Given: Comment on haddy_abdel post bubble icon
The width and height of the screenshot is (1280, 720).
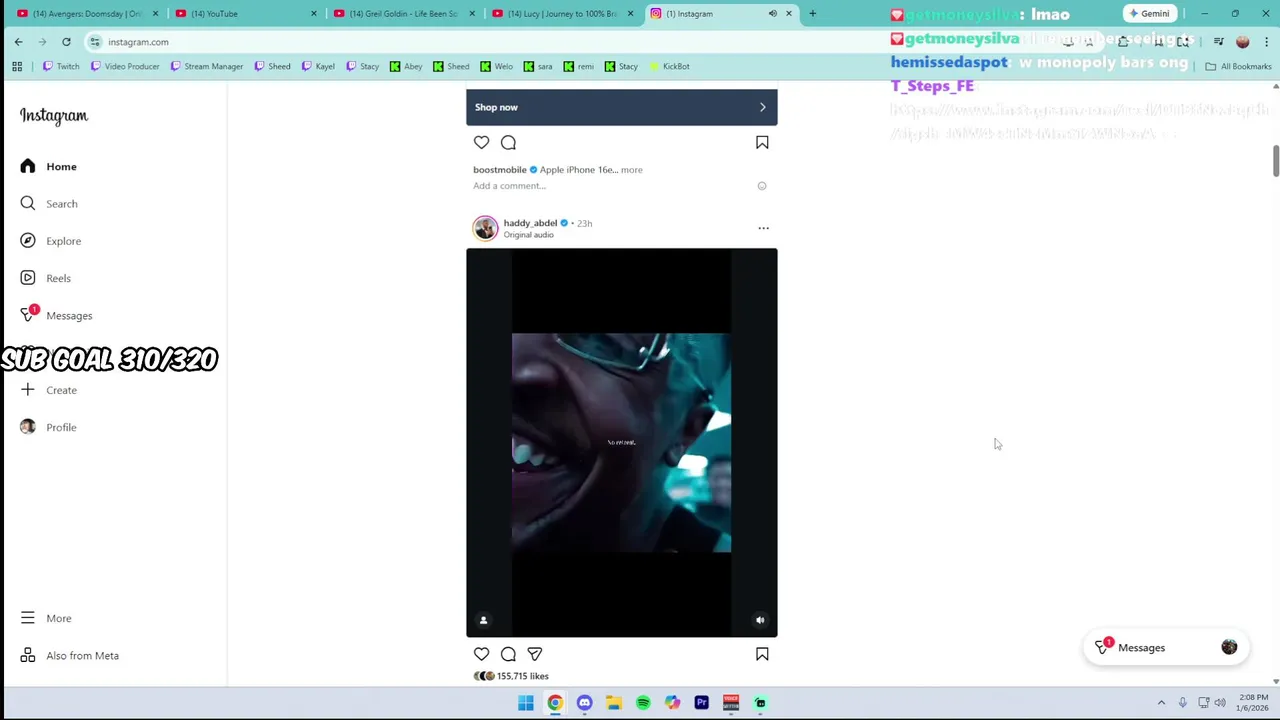Looking at the screenshot, I should coord(508,654).
